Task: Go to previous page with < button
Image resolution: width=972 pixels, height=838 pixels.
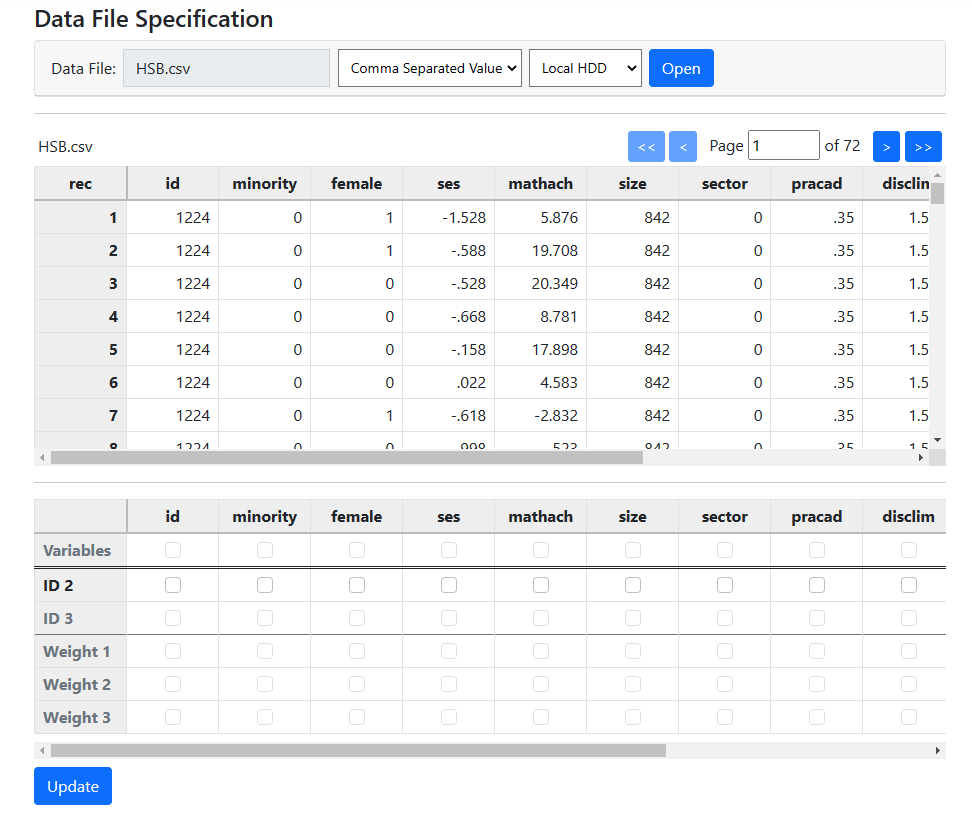Action: (683, 146)
